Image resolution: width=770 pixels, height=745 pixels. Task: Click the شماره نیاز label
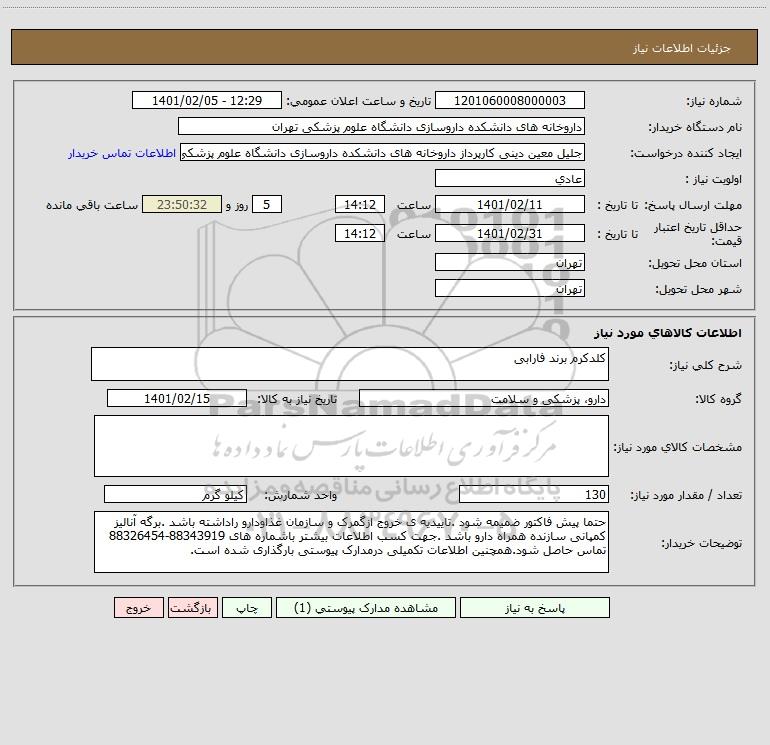[x=714, y=102]
